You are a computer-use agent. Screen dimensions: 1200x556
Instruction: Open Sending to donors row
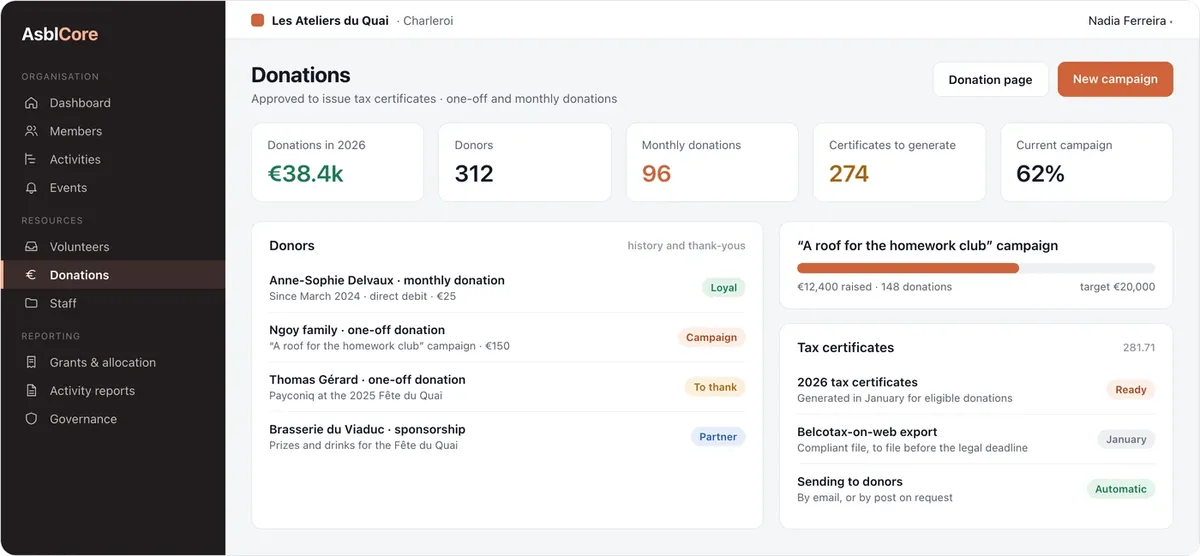pyautogui.click(x=976, y=489)
